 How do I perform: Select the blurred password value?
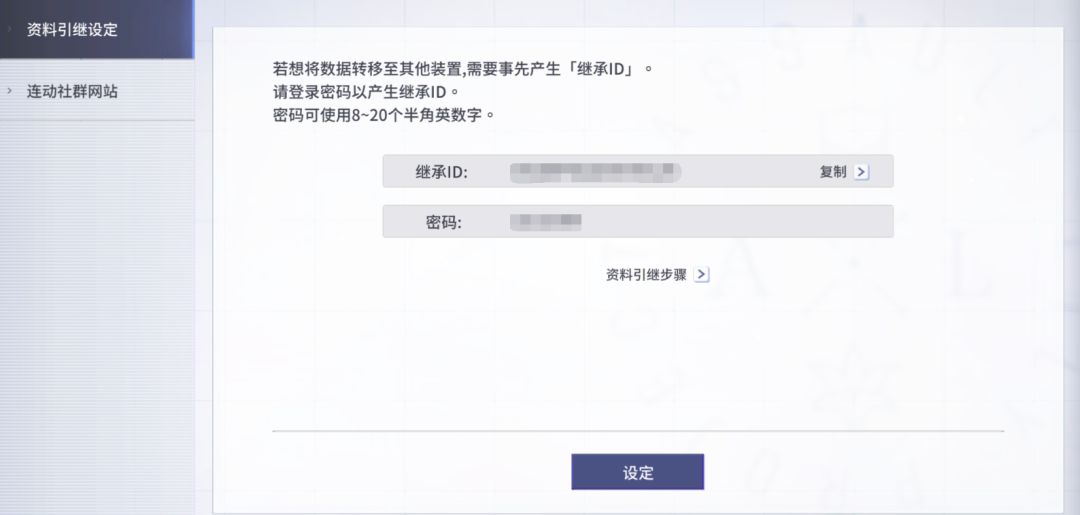(x=546, y=222)
